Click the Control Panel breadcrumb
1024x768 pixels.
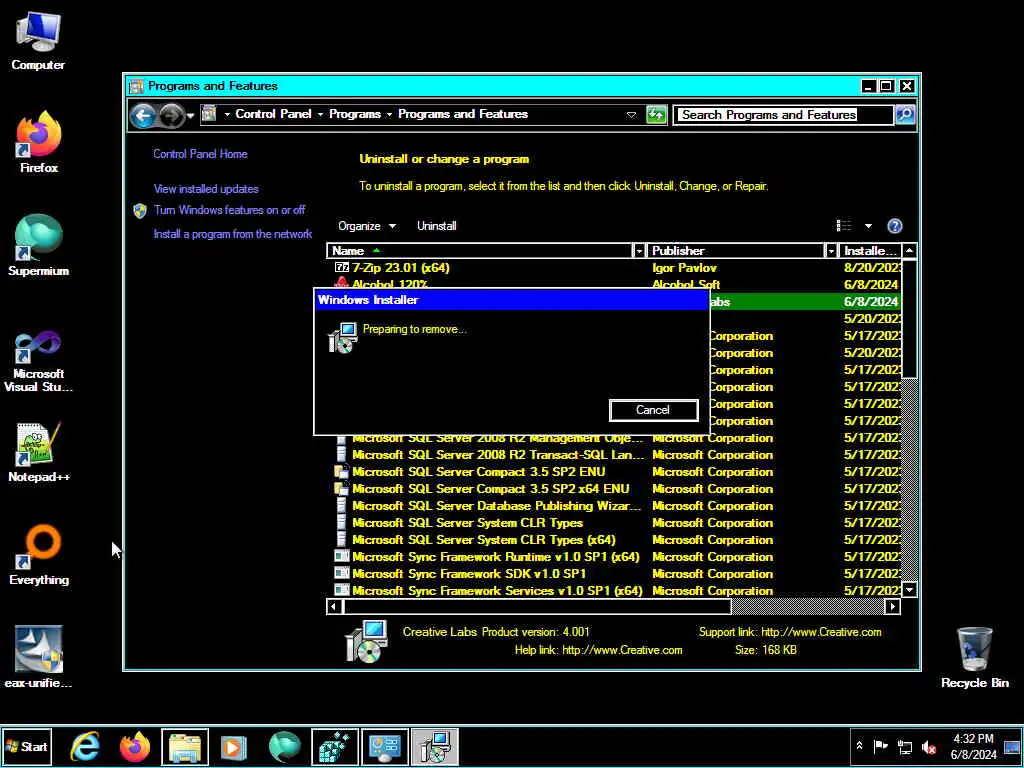273,114
